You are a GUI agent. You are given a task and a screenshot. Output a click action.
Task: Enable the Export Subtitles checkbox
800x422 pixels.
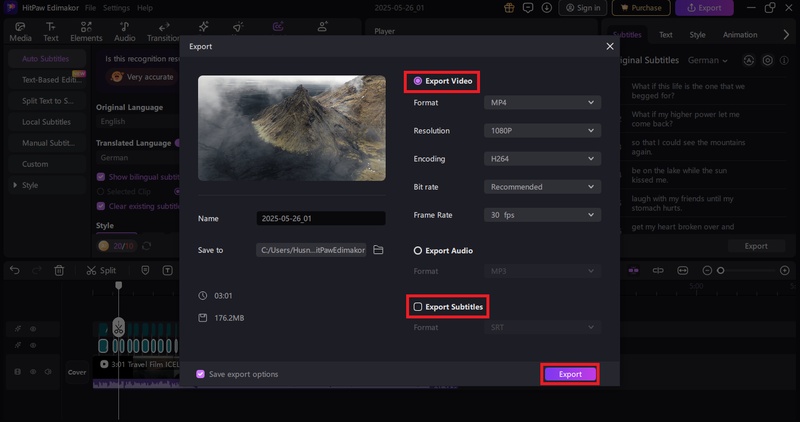coord(417,307)
